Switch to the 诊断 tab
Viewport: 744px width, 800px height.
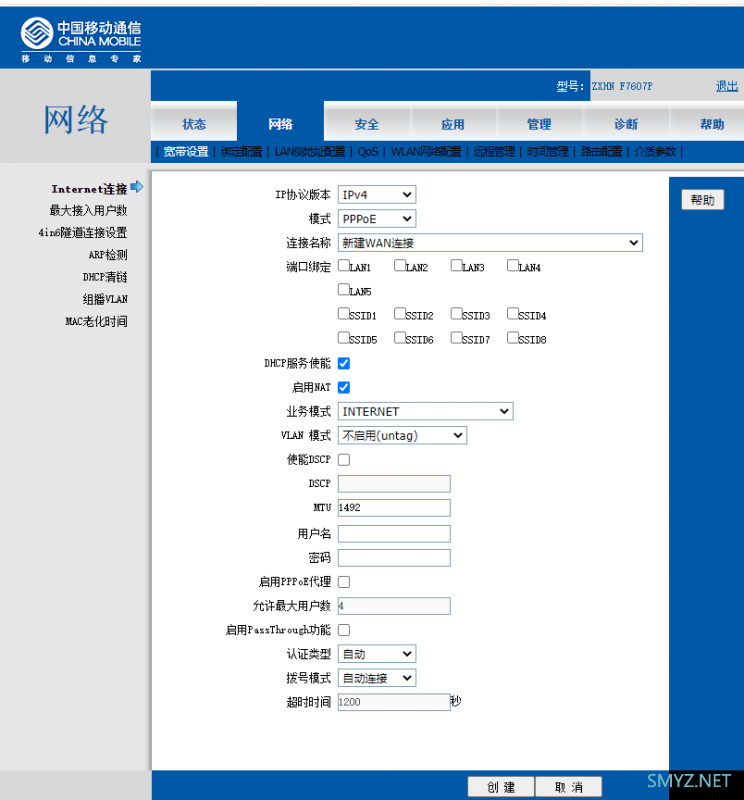[x=626, y=123]
